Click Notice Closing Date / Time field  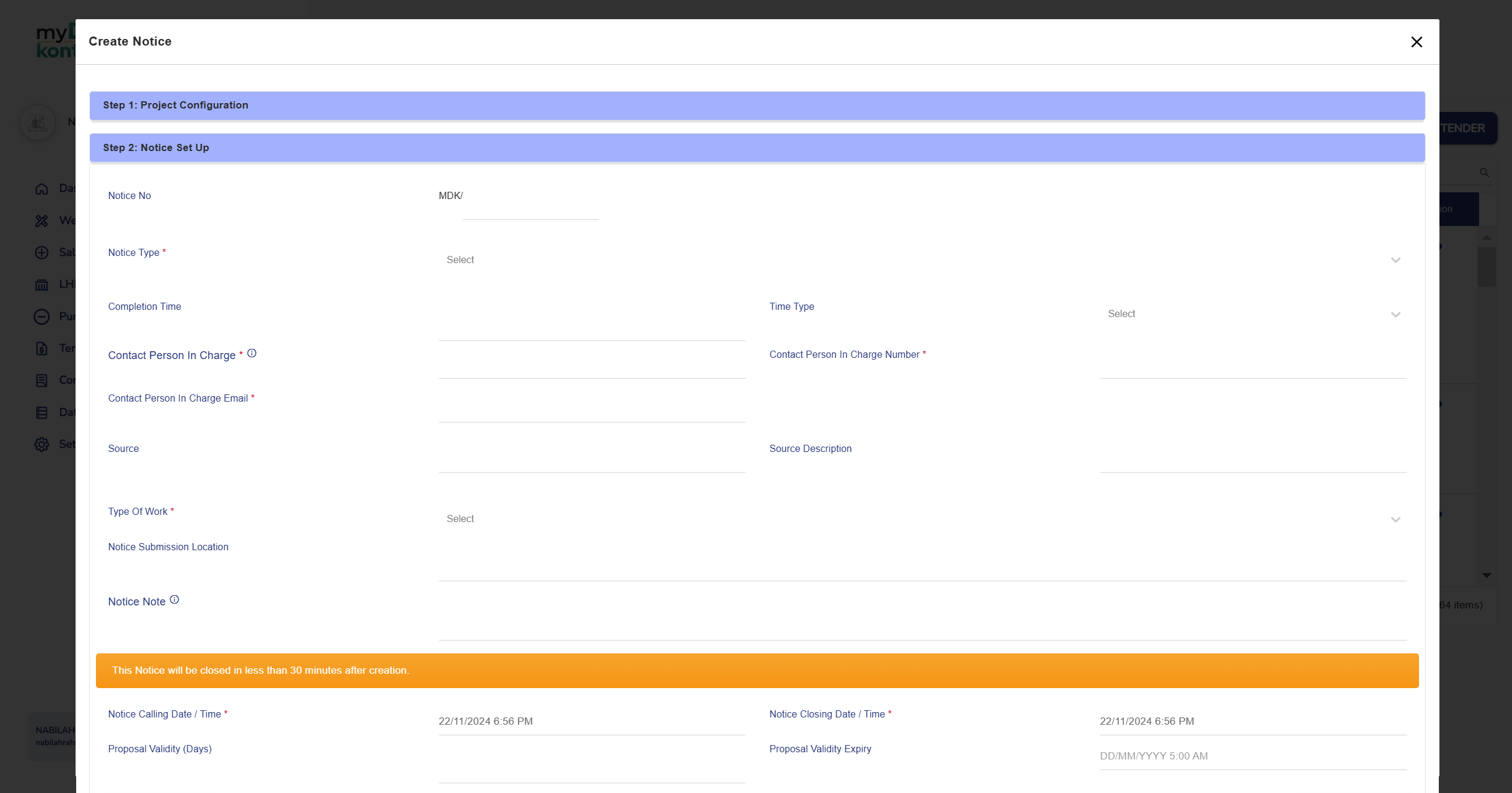(1252, 722)
